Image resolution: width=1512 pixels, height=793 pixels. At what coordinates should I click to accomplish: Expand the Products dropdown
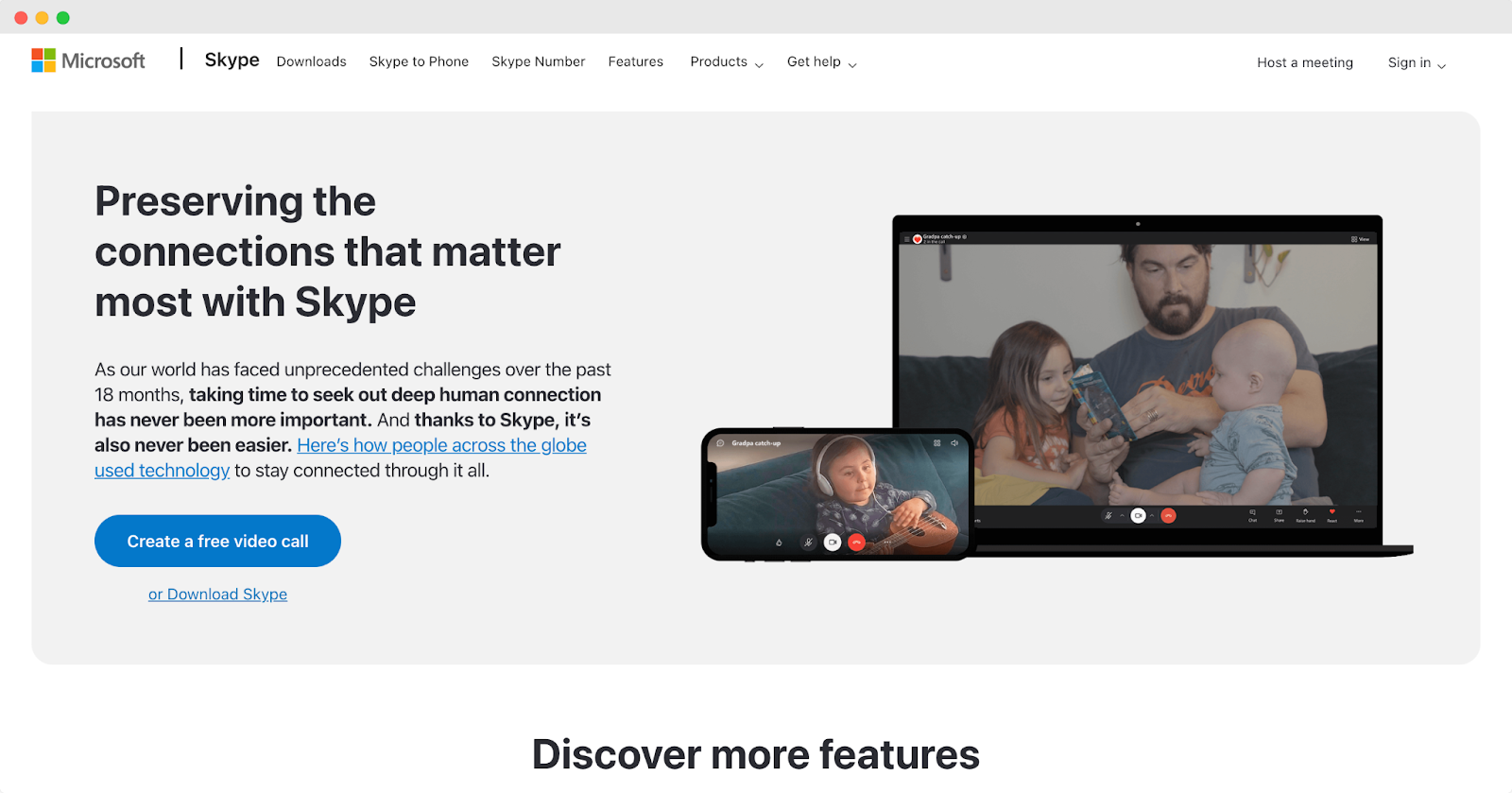click(727, 61)
